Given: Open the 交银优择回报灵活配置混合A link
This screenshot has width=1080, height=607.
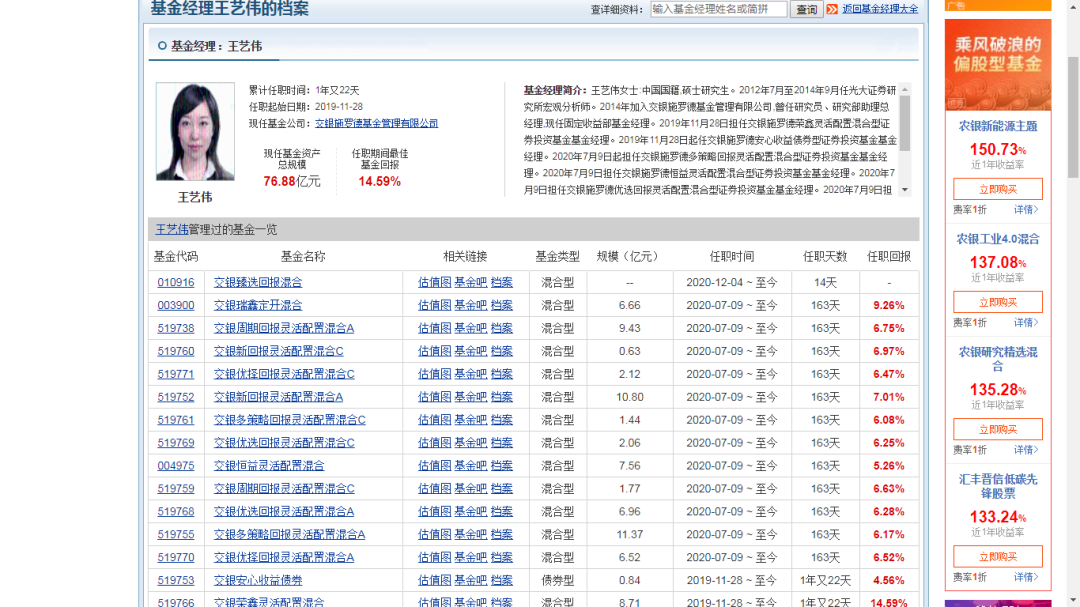Looking at the screenshot, I should point(284,557).
